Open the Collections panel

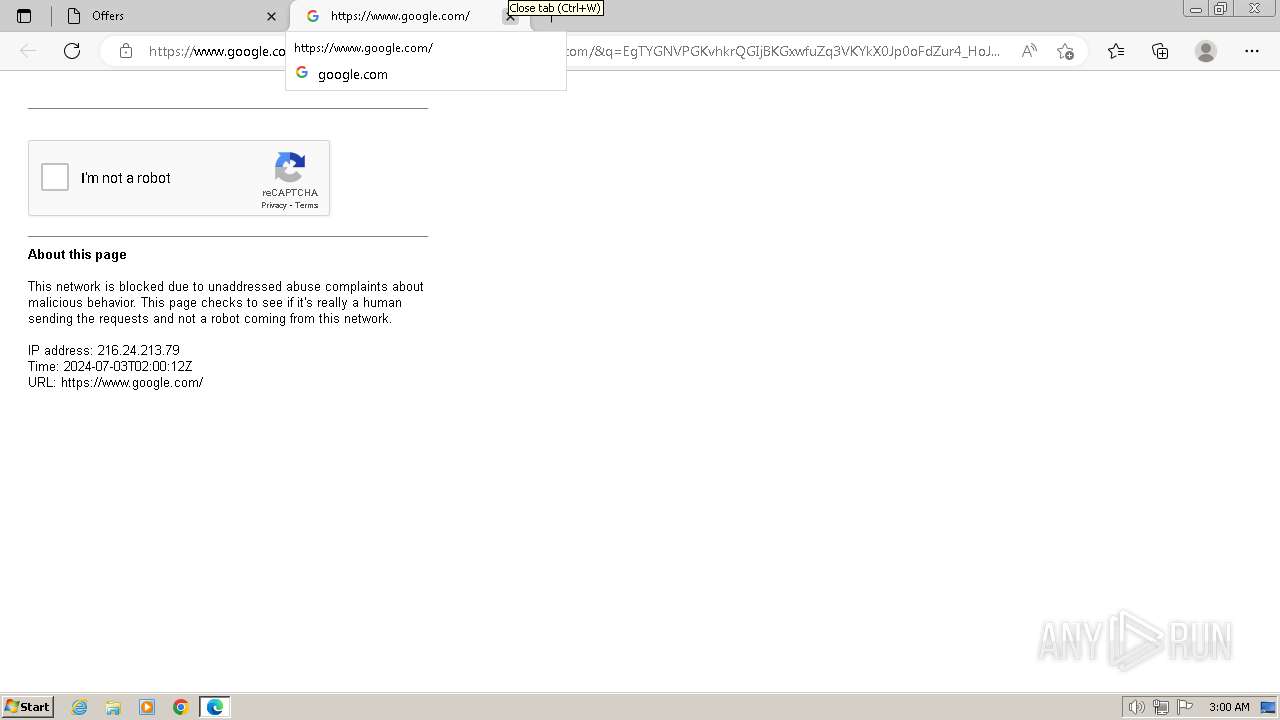coord(1160,51)
